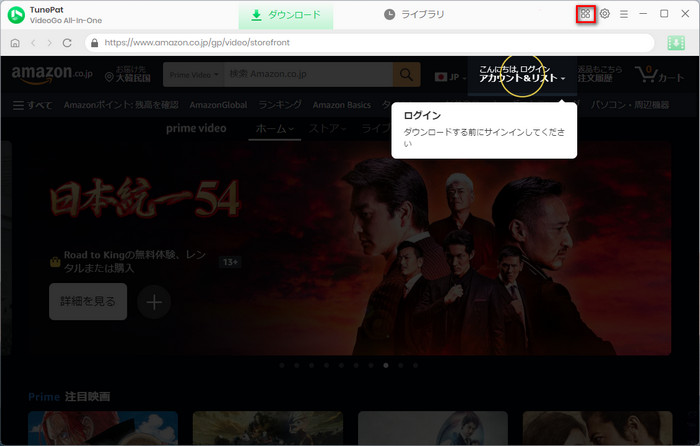The image size is (700, 446).
Task: Click the 13+ age rating badge
Action: point(230,262)
